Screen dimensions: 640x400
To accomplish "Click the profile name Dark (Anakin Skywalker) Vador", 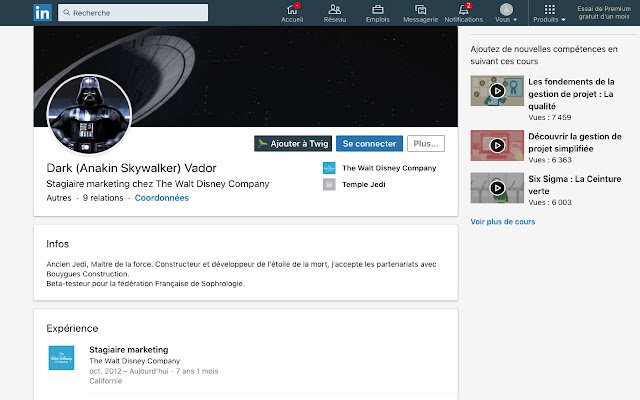I will coord(131,168).
